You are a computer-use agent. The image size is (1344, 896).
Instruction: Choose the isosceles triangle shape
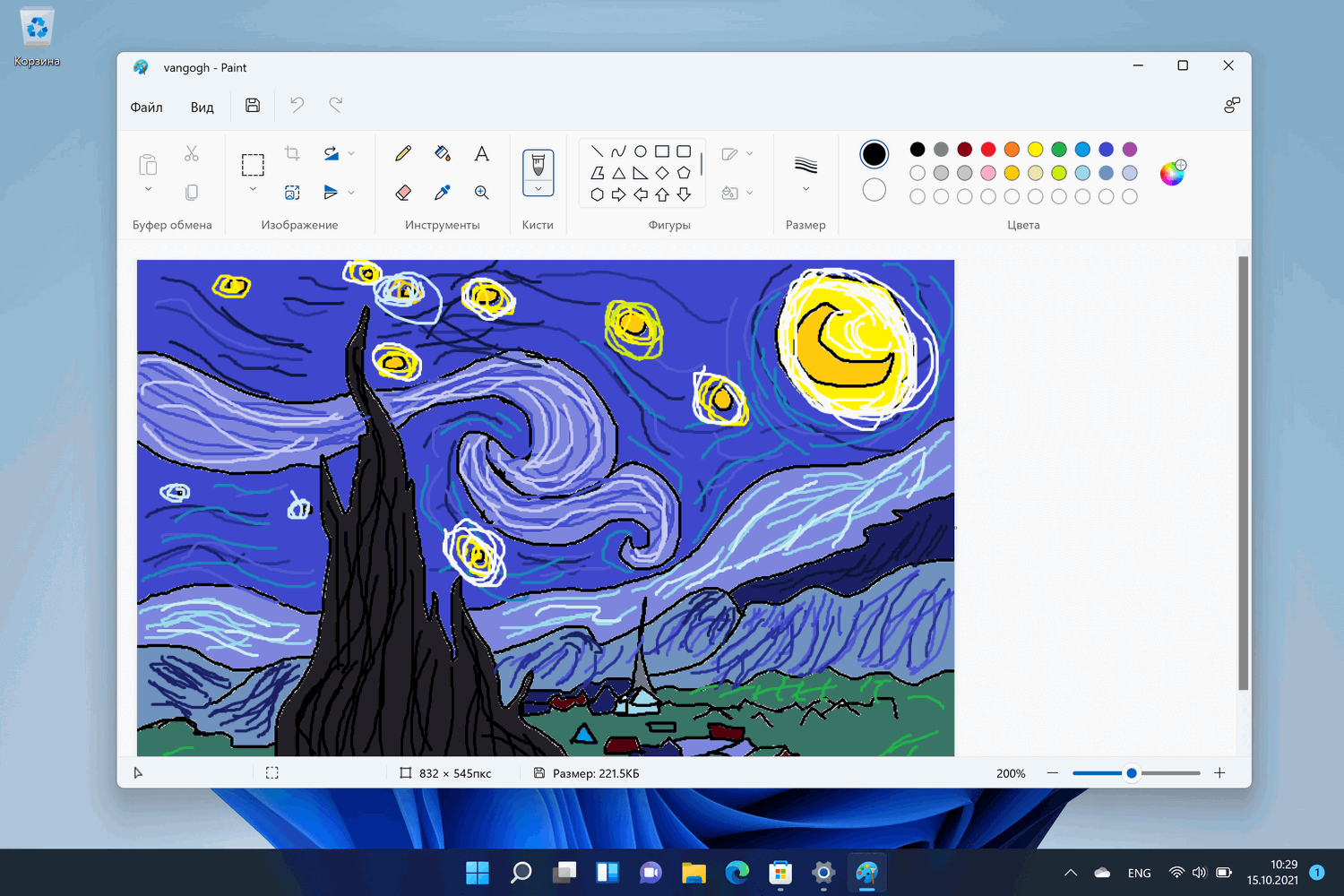tap(618, 173)
